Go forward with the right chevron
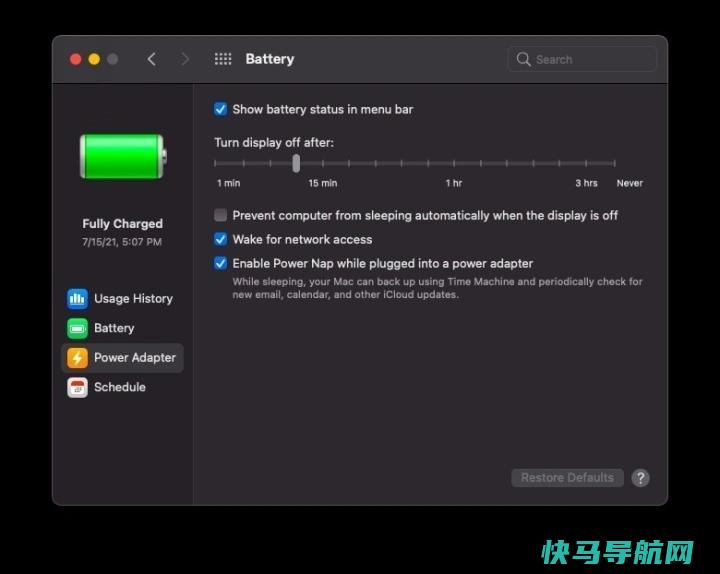This screenshot has height=574, width=720. [185, 59]
